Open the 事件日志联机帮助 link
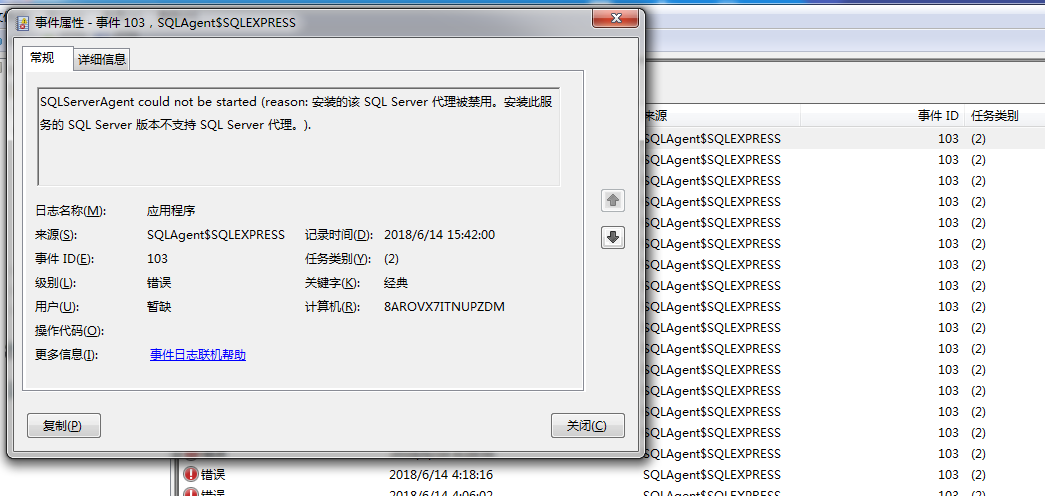The height and width of the screenshot is (496, 1045). coord(198,355)
